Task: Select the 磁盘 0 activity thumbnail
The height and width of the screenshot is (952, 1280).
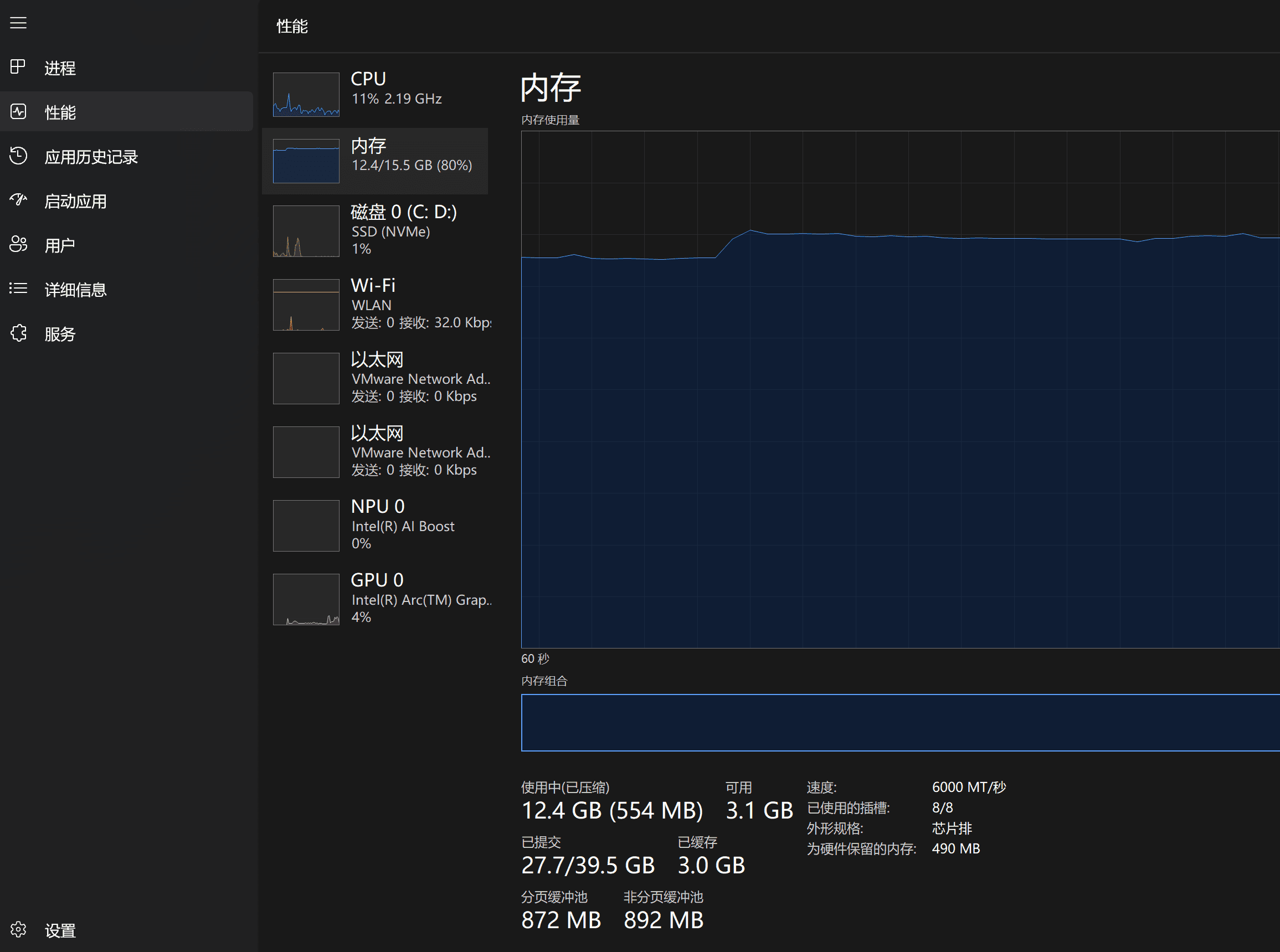Action: click(306, 231)
